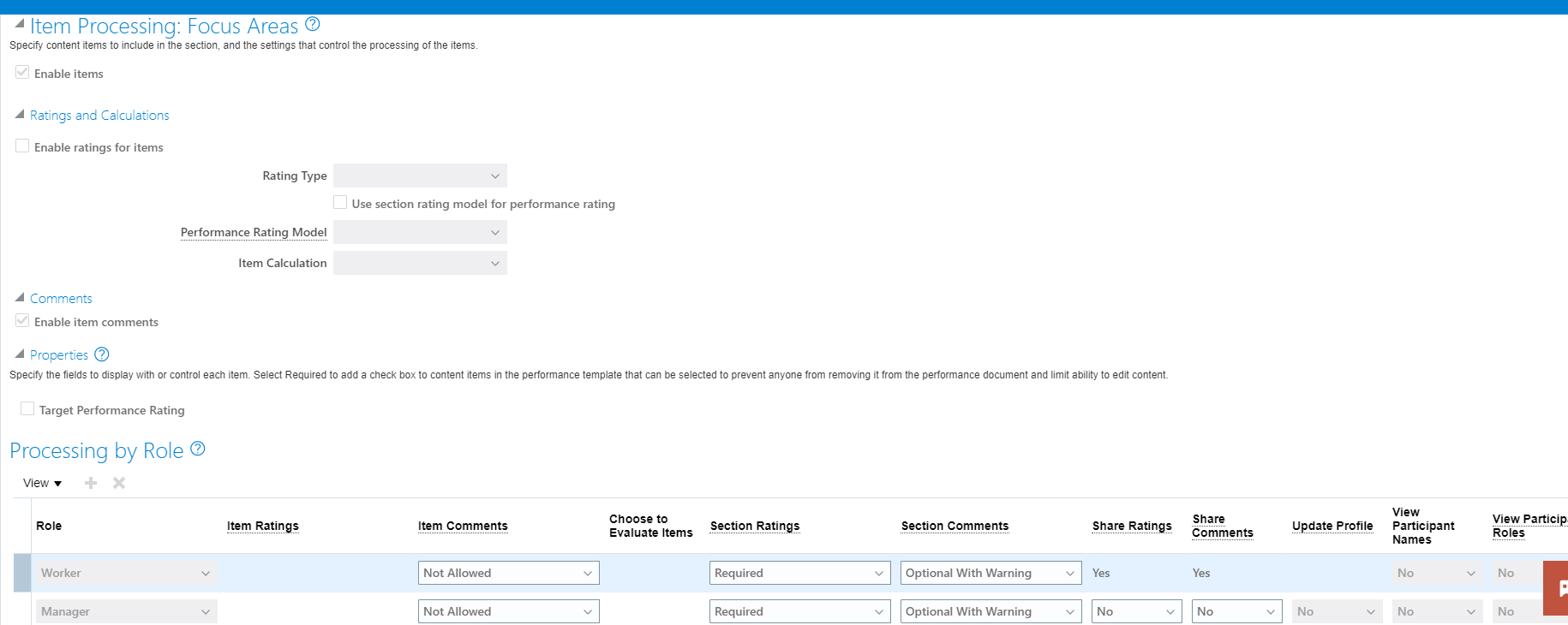Open Section Ratings dropdown for Worker row
1568x625 pixels.
(x=800, y=573)
